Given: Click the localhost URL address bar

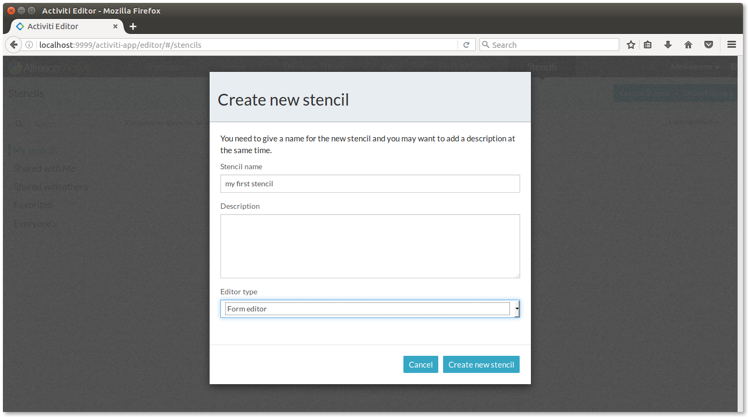Looking at the screenshot, I should point(240,45).
